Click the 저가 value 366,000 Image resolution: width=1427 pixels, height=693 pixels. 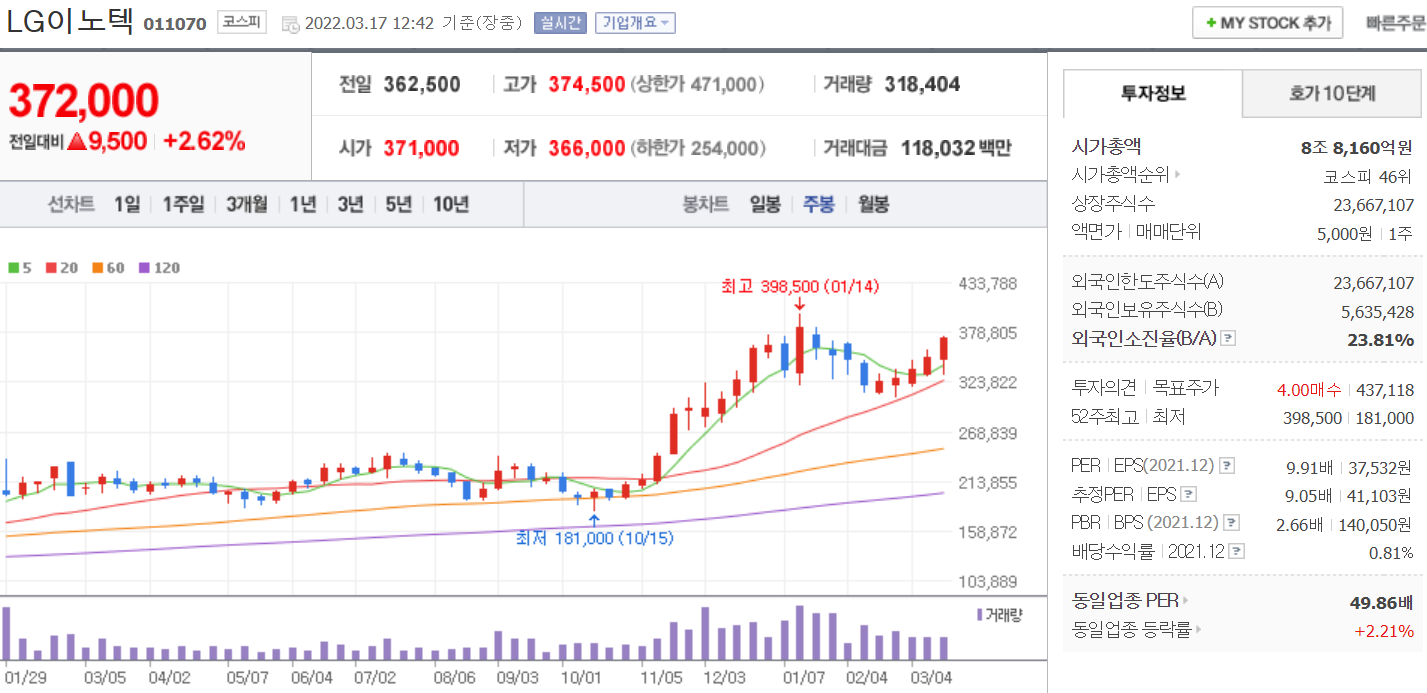(587, 149)
